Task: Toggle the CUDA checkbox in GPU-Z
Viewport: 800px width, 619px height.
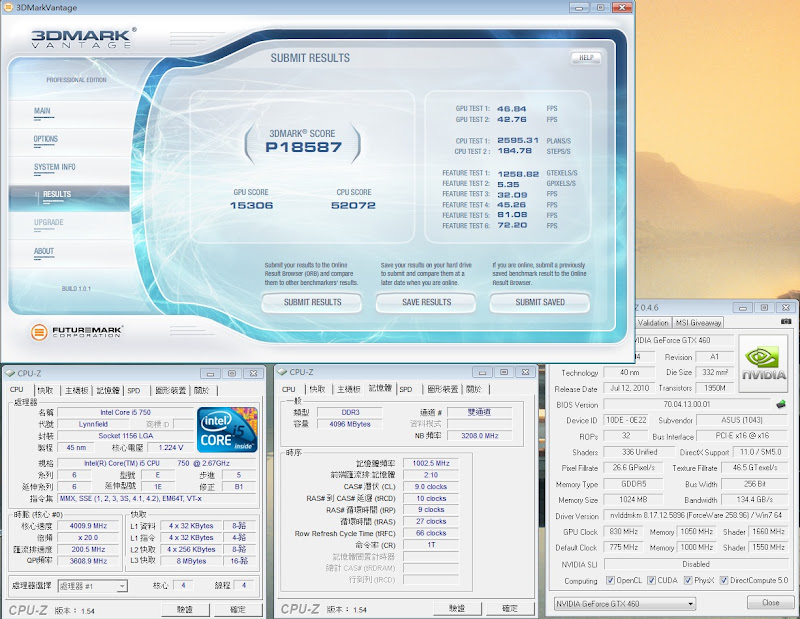Action: click(651, 580)
